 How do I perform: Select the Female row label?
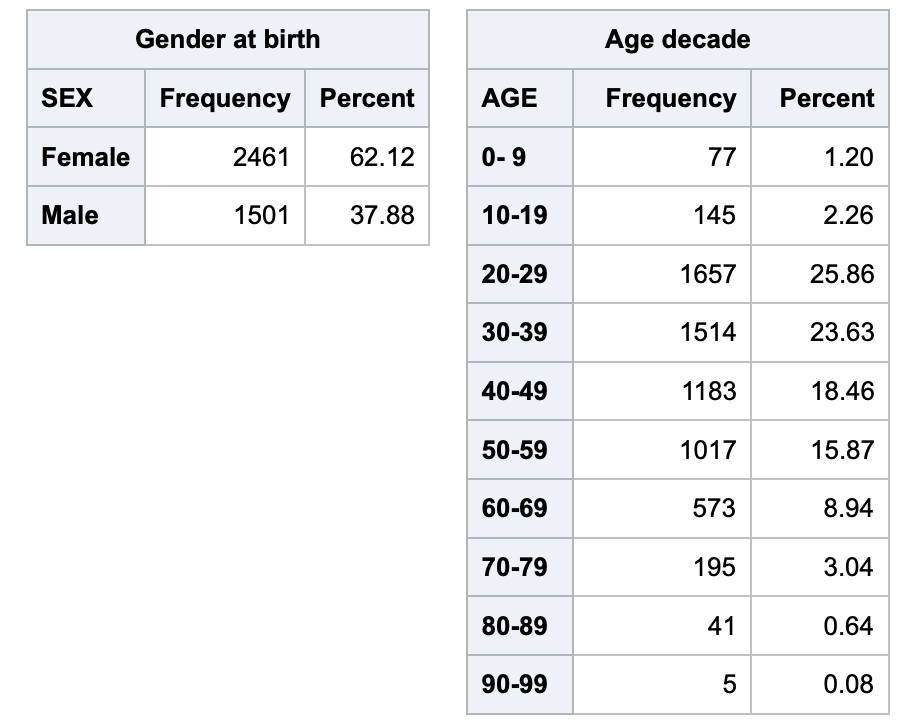tap(86, 157)
